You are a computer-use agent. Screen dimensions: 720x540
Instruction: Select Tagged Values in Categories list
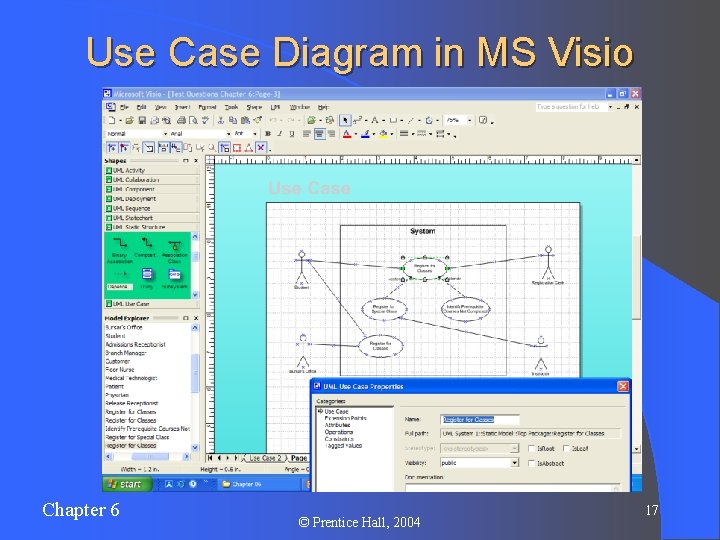click(343, 446)
